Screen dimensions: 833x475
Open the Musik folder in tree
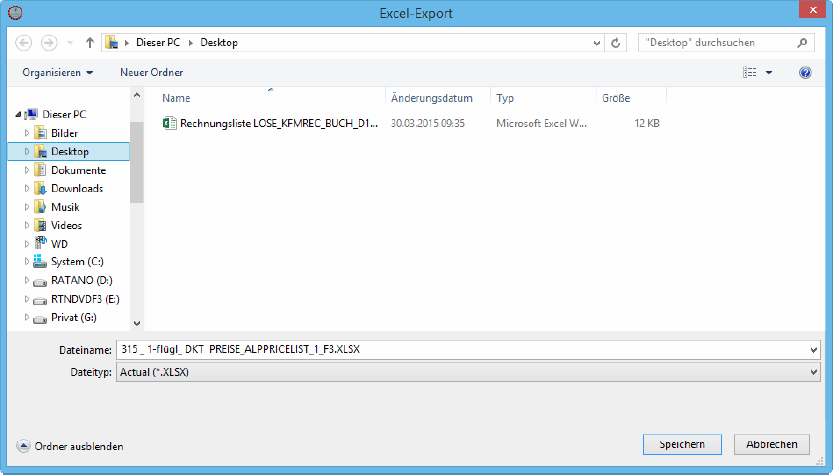pos(65,207)
